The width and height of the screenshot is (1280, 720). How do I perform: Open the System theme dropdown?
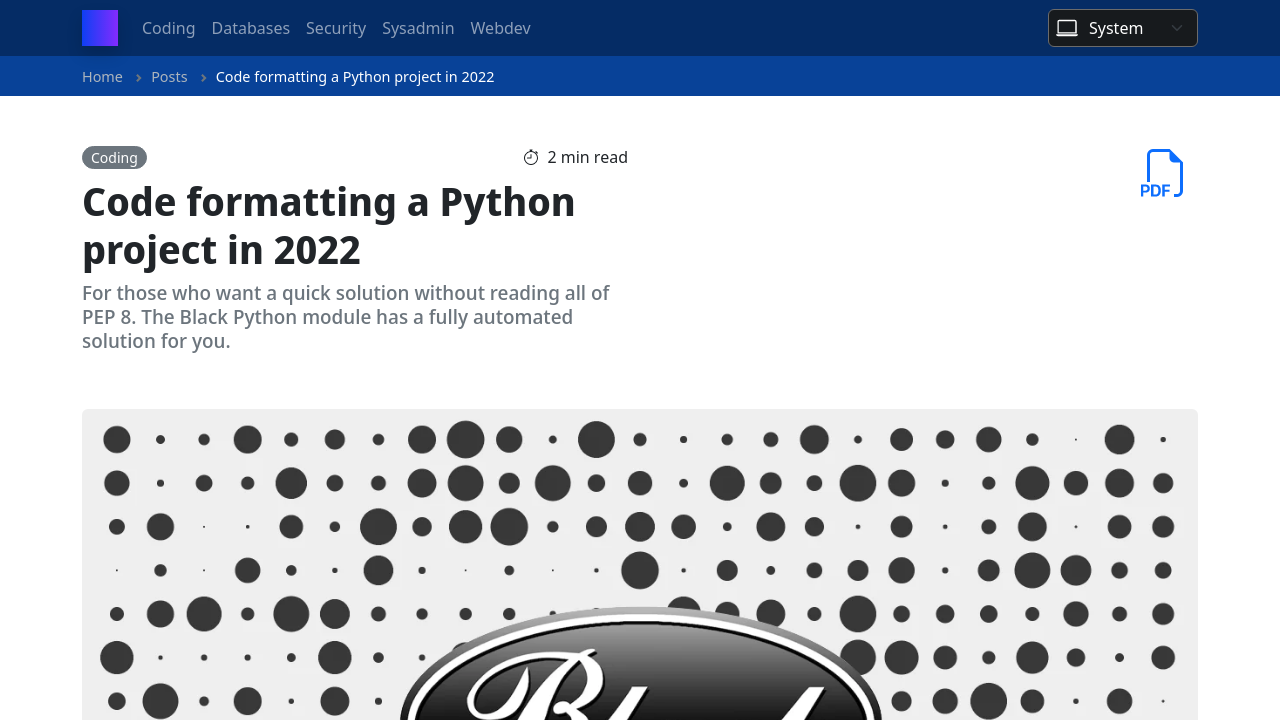coord(1122,28)
